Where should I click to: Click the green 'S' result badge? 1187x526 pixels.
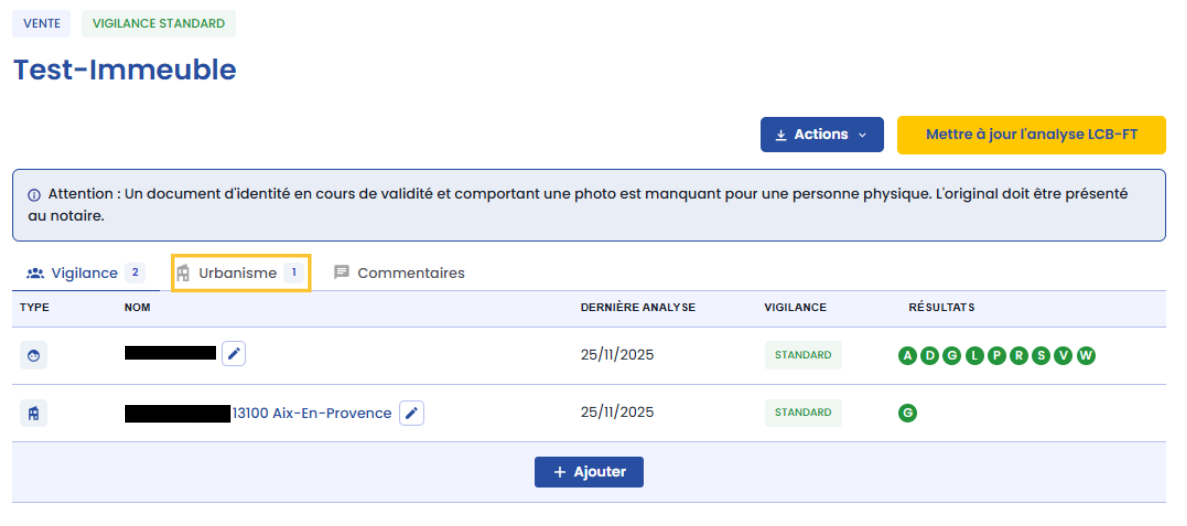[1041, 355]
